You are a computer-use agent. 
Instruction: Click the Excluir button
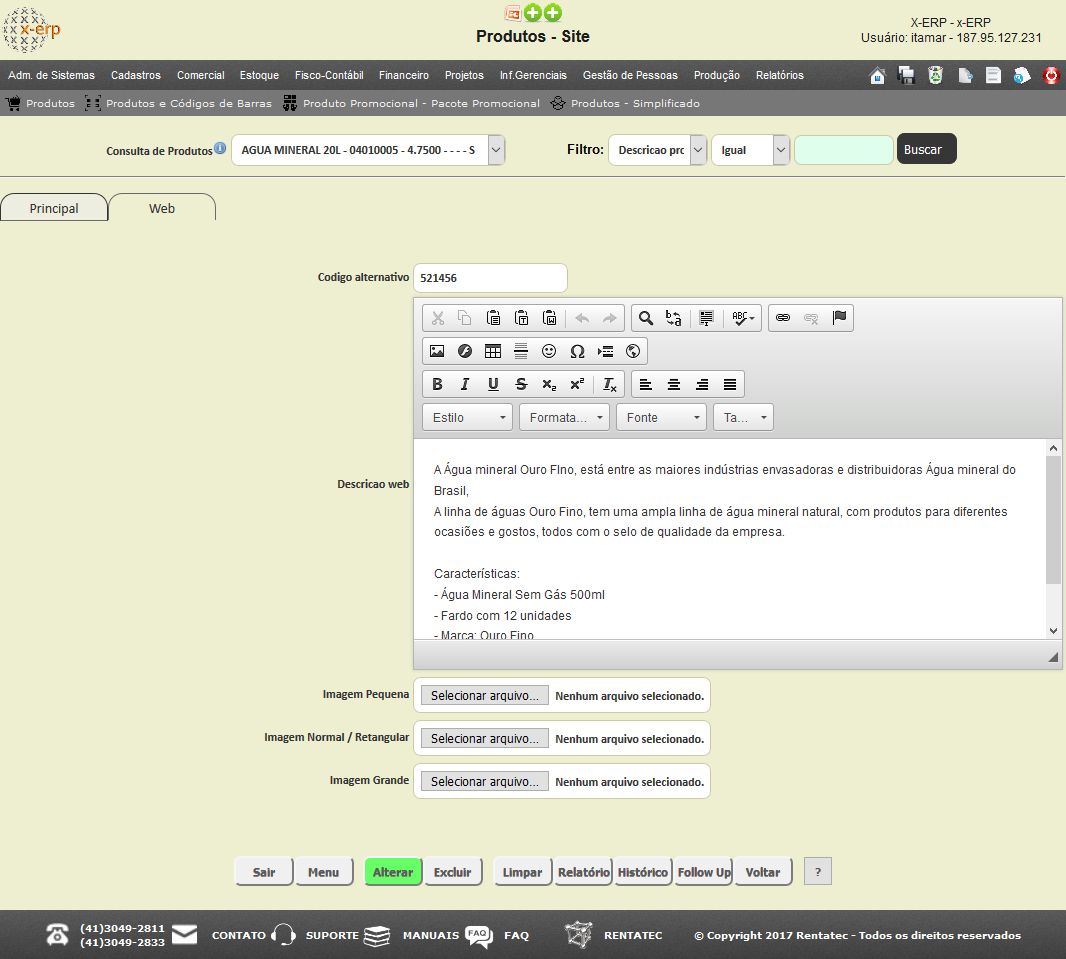pos(453,872)
